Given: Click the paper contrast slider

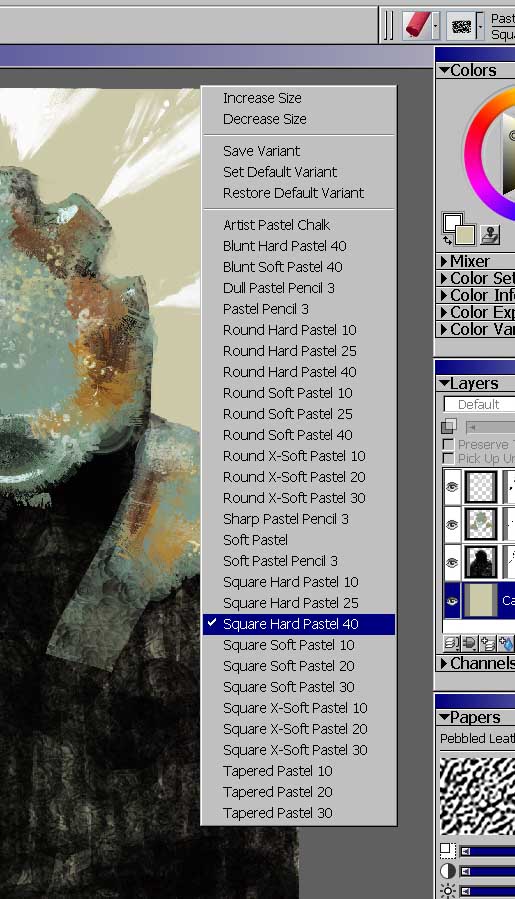Looking at the screenshot, I should point(487,871).
